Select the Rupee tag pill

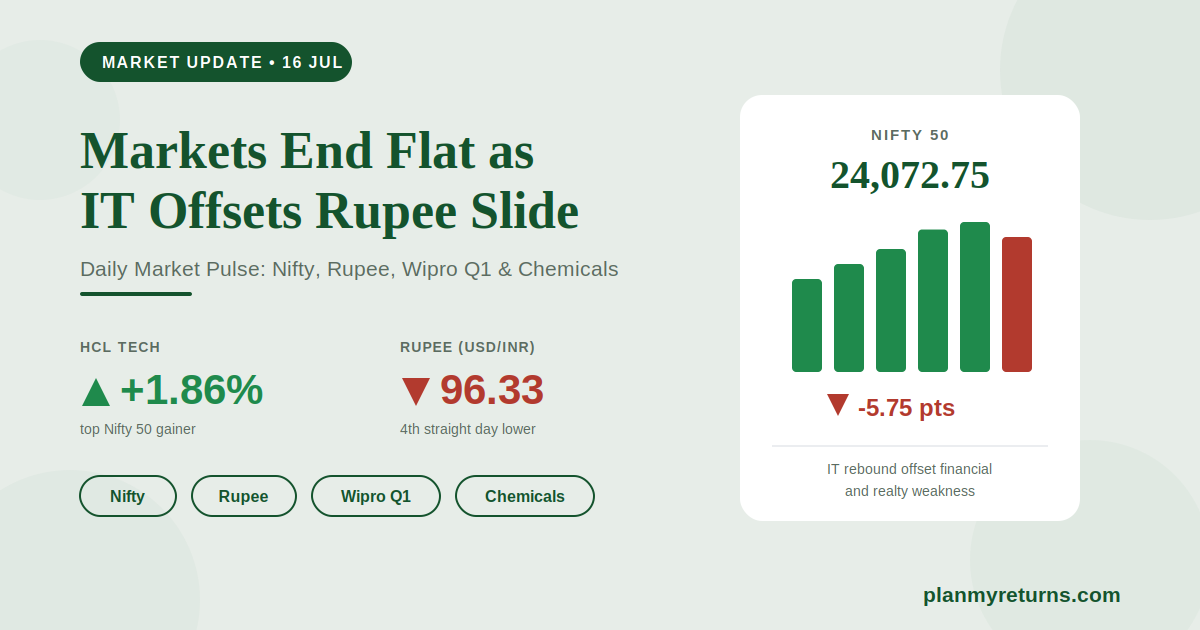tap(244, 496)
